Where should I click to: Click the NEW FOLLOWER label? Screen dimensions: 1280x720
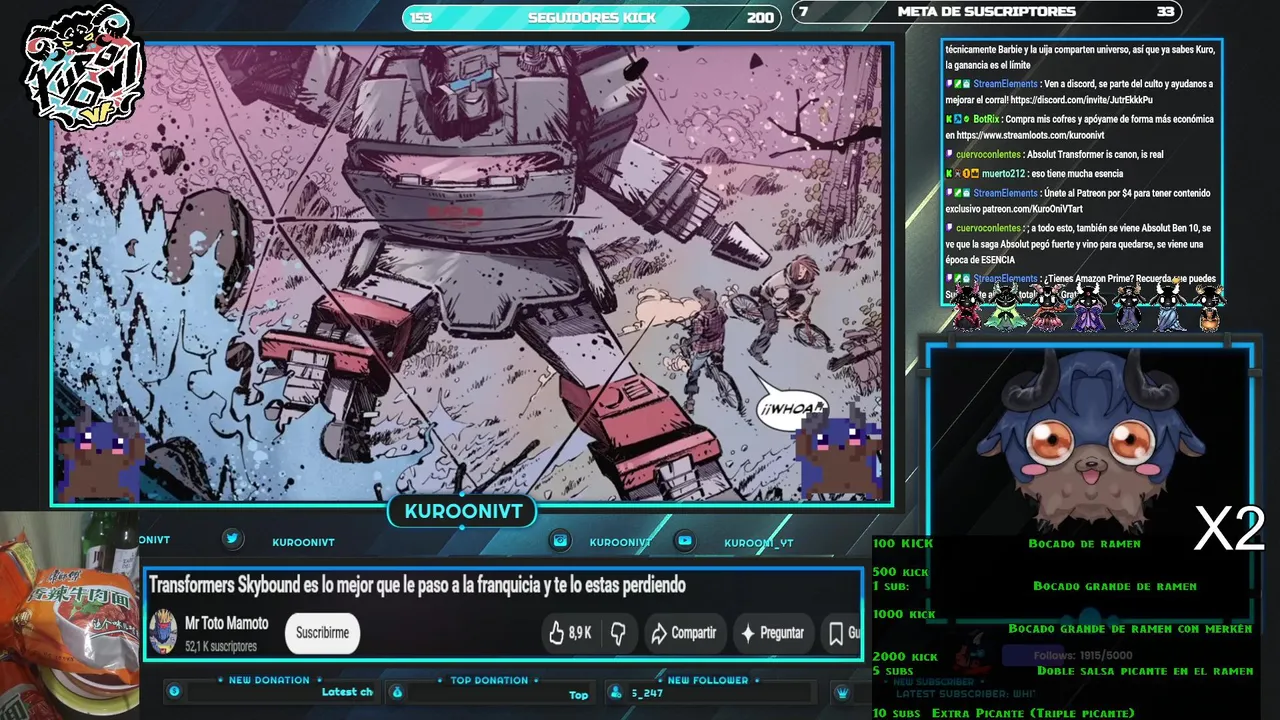click(x=708, y=680)
